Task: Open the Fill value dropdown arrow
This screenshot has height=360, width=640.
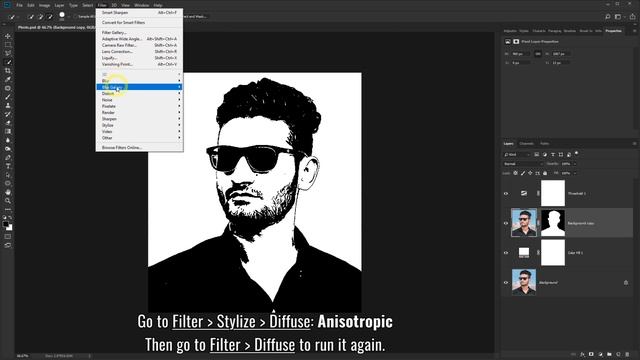Action: click(575, 173)
